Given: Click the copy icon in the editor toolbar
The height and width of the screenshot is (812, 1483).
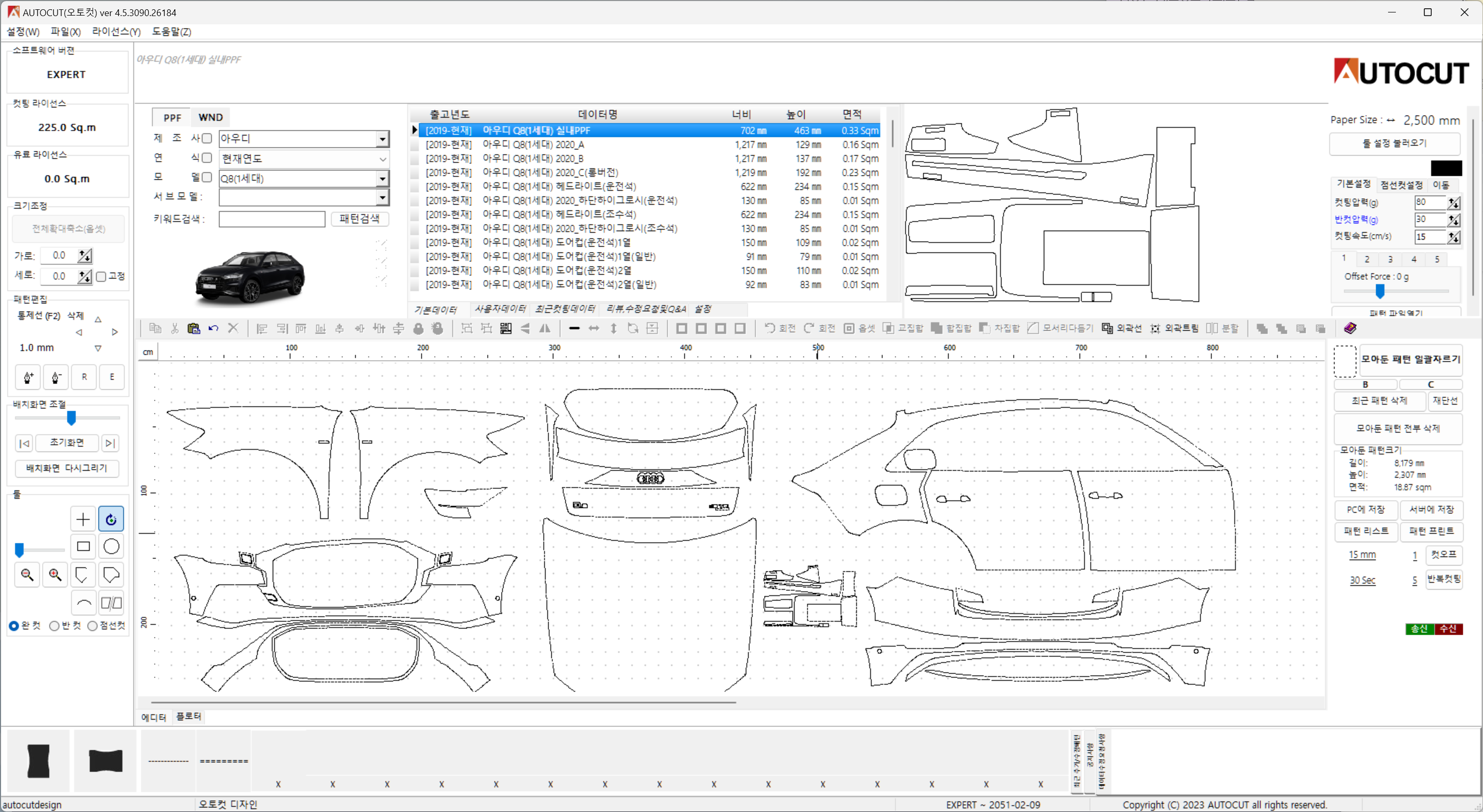Looking at the screenshot, I should tap(155, 328).
